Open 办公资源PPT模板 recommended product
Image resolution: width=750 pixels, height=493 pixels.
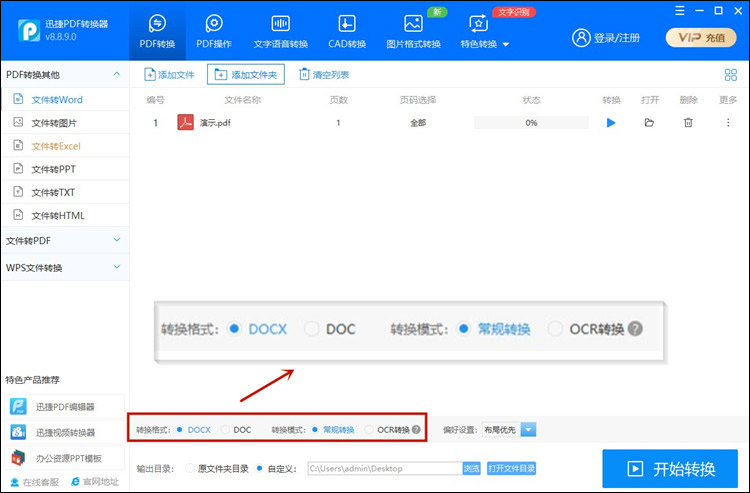(65, 458)
